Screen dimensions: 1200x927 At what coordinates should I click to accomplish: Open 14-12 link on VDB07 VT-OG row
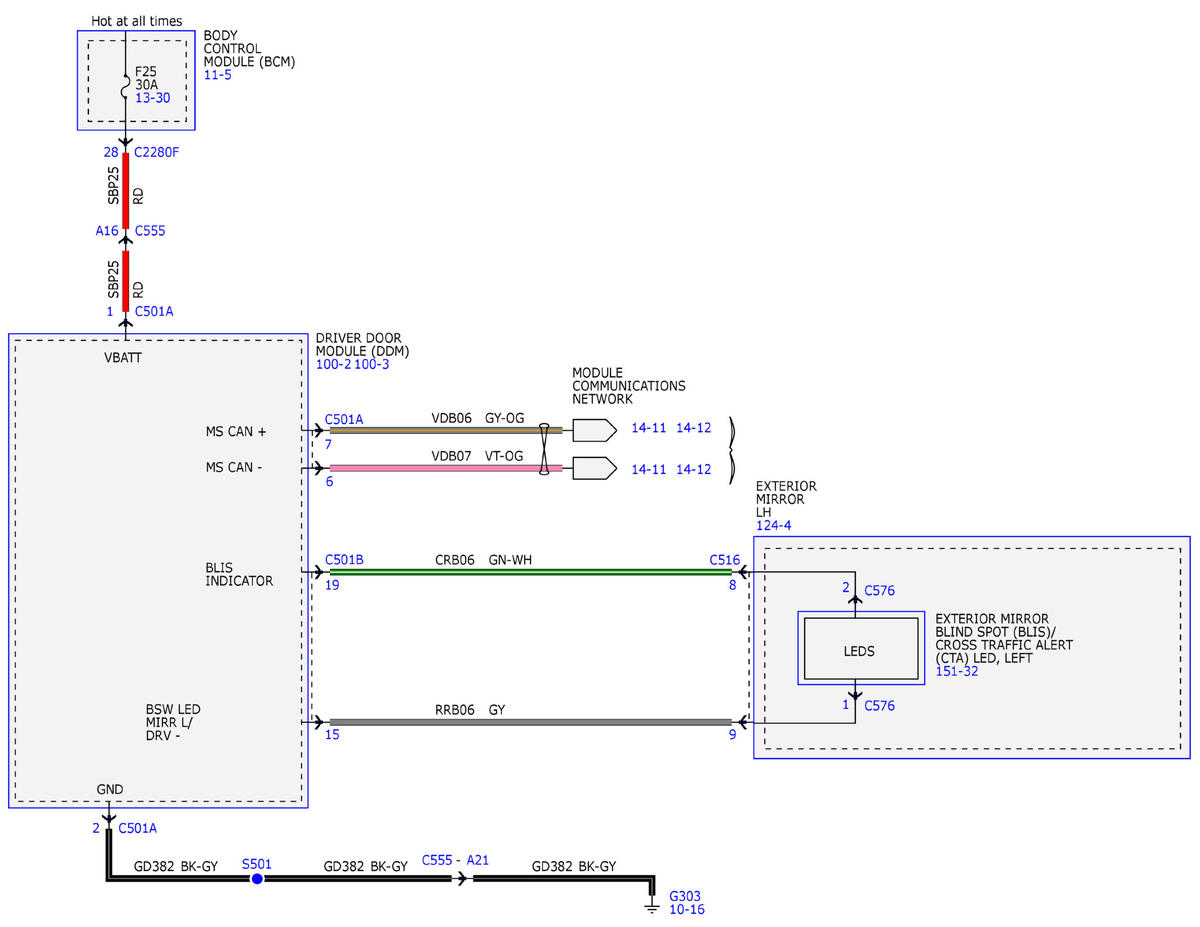694,468
